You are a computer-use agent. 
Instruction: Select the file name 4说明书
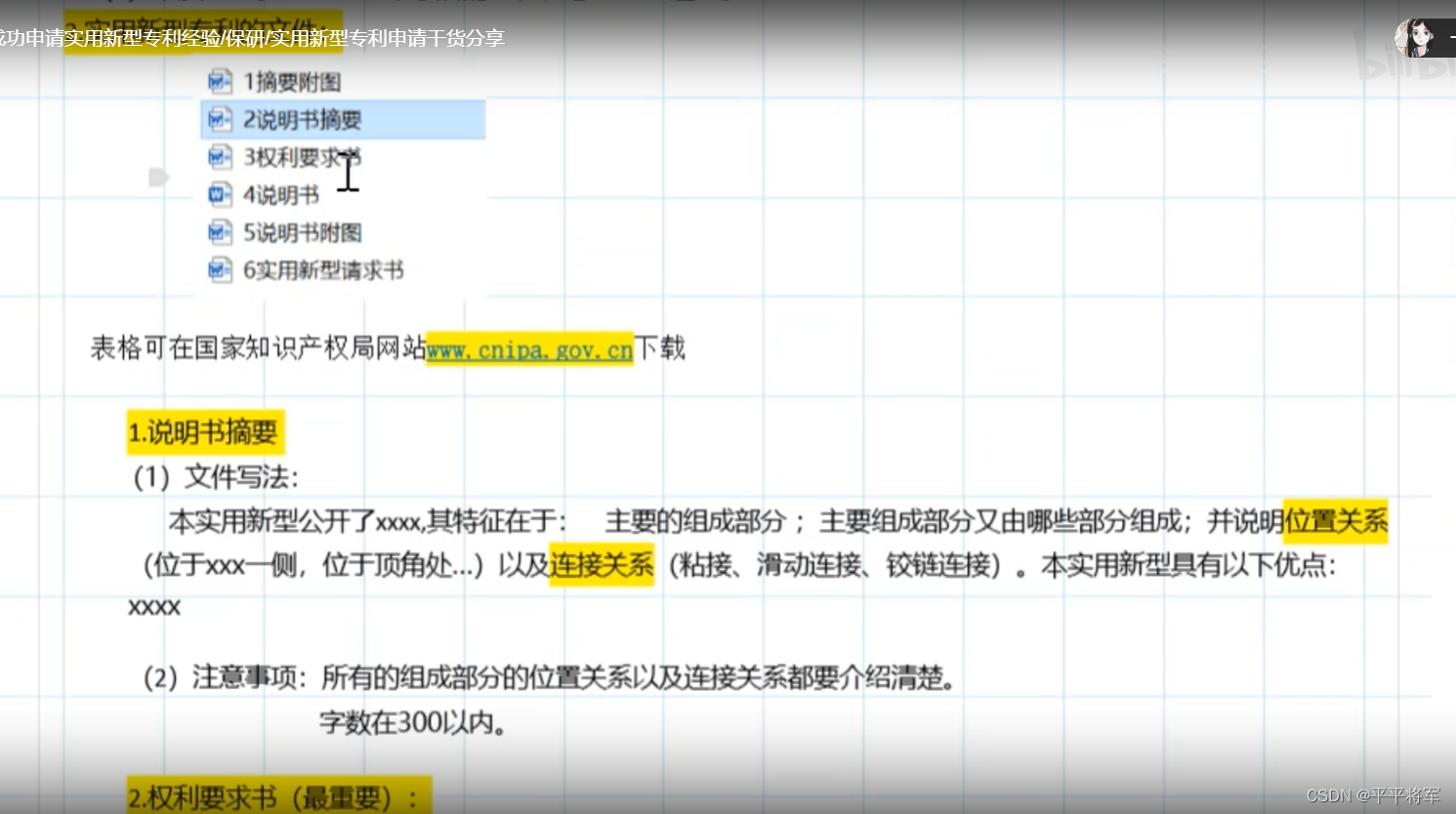coord(281,195)
